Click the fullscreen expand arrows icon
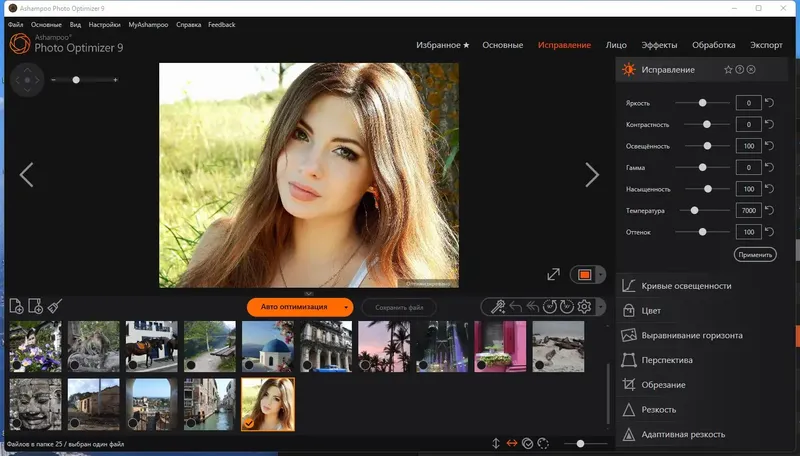Image resolution: width=800 pixels, height=456 pixels. click(554, 274)
